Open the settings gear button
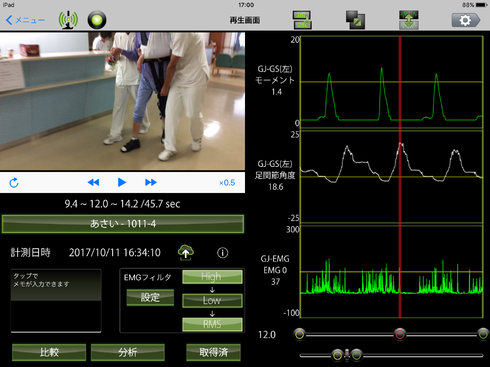490x367 pixels. point(466,20)
